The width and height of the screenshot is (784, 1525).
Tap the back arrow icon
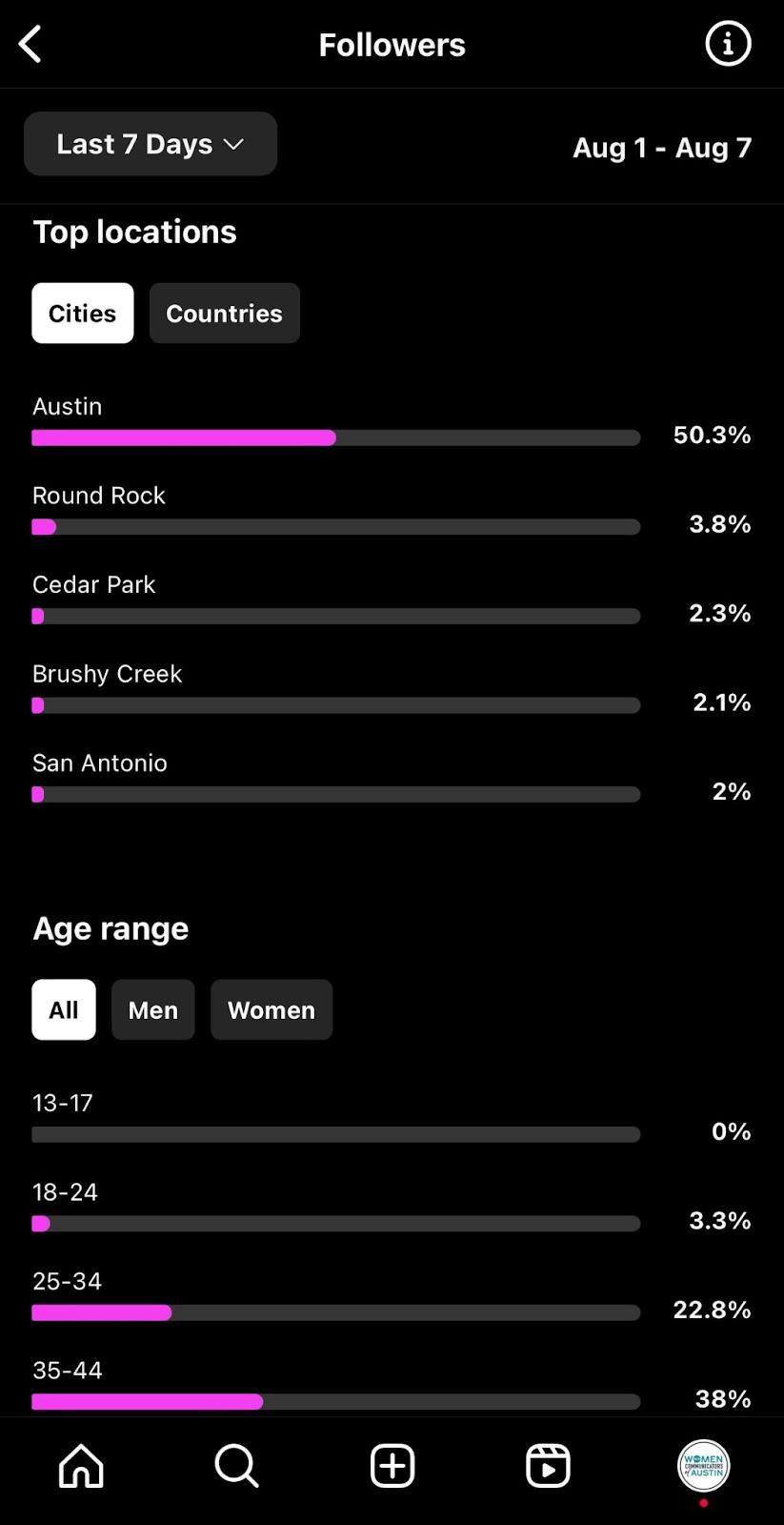(30, 44)
